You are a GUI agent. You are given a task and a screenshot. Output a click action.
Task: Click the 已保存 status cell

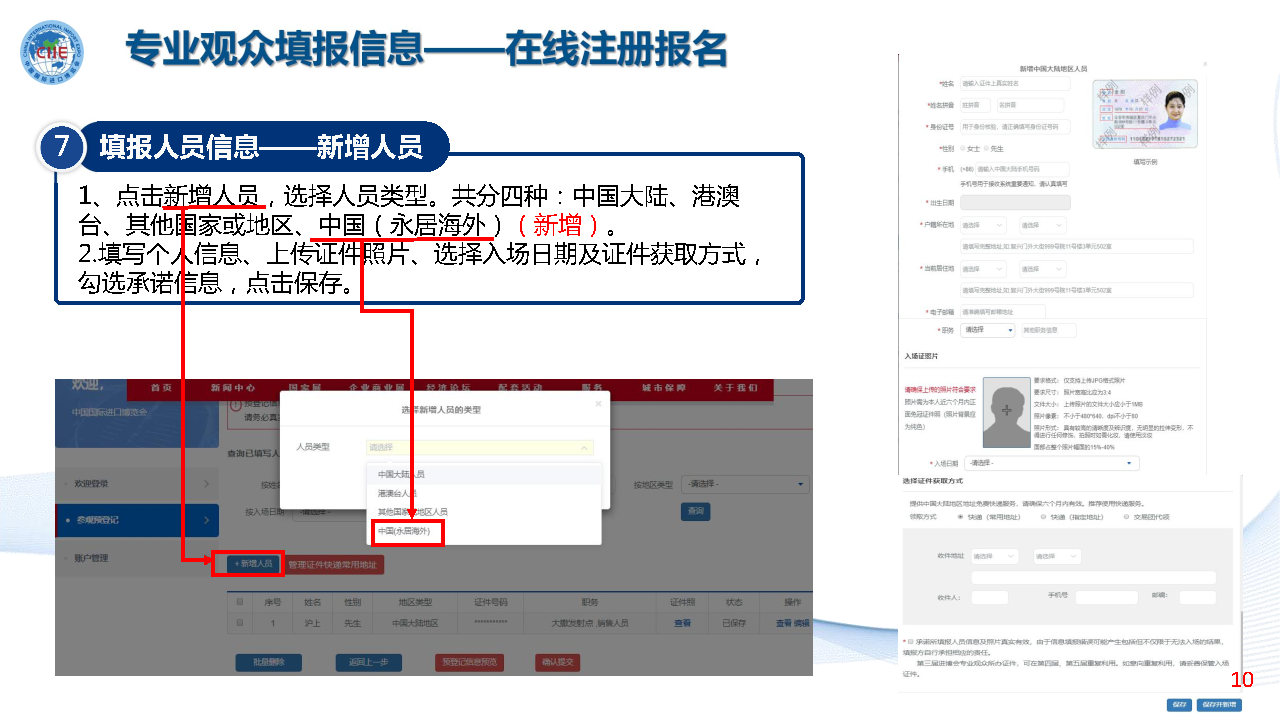pyautogui.click(x=734, y=622)
